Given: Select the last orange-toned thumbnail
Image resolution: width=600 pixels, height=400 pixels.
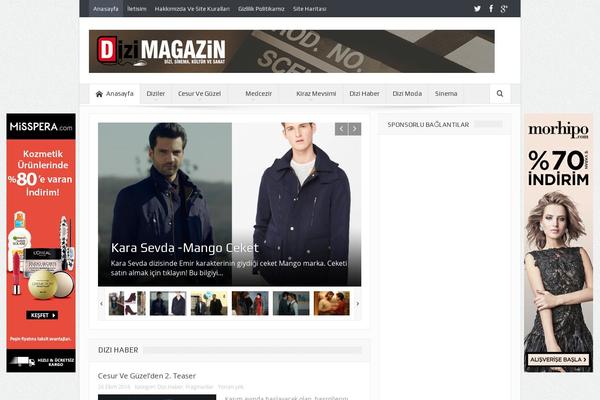Looking at the screenshot, I should point(332,304).
